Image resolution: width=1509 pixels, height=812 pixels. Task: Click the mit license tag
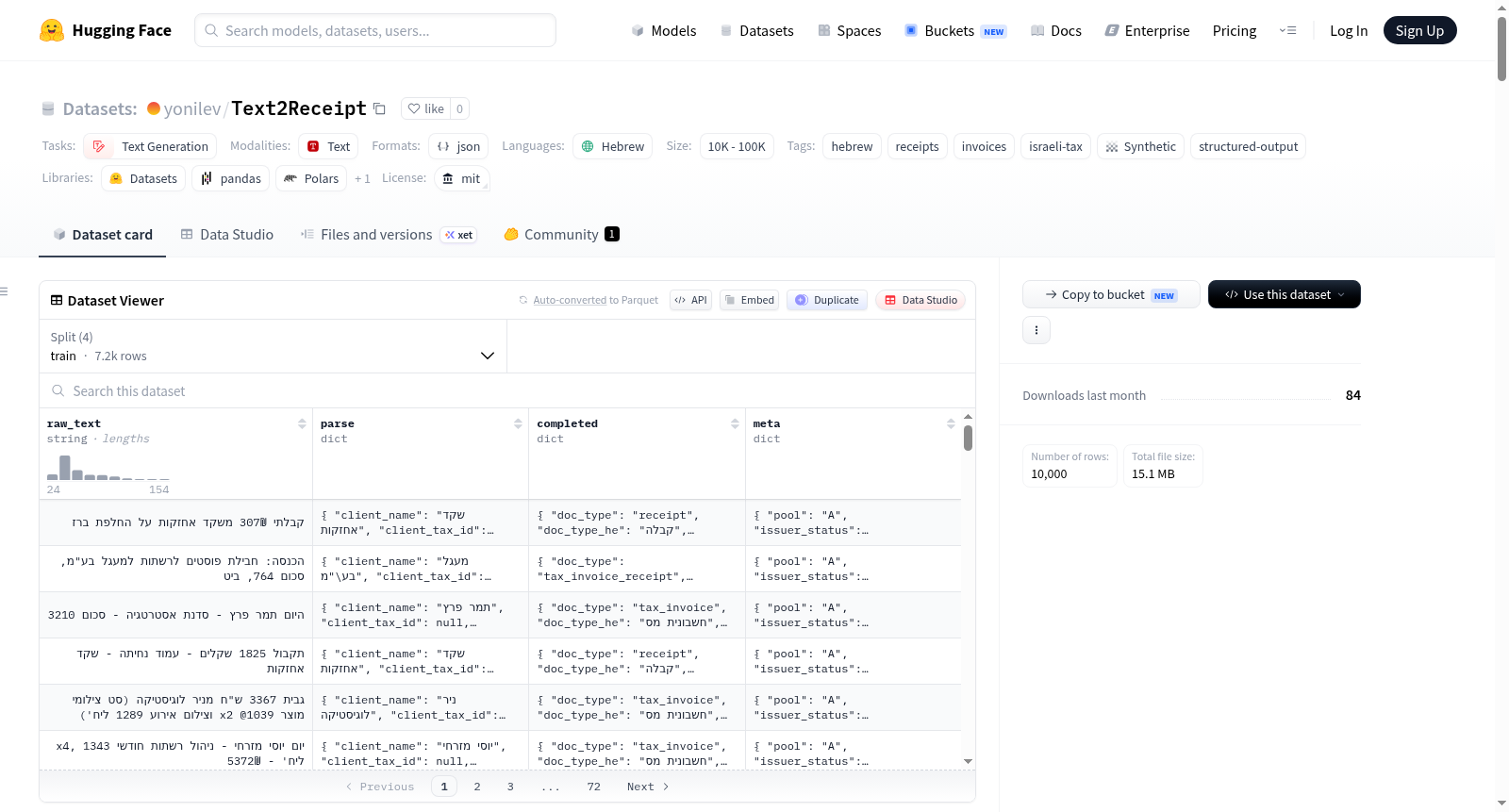[x=462, y=178]
